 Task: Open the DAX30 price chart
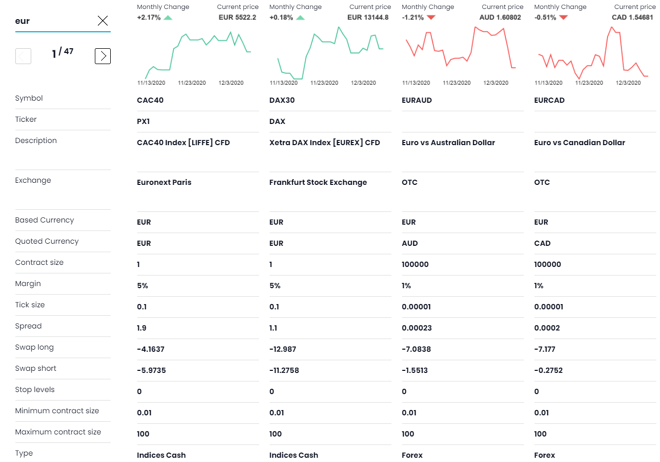coord(330,55)
